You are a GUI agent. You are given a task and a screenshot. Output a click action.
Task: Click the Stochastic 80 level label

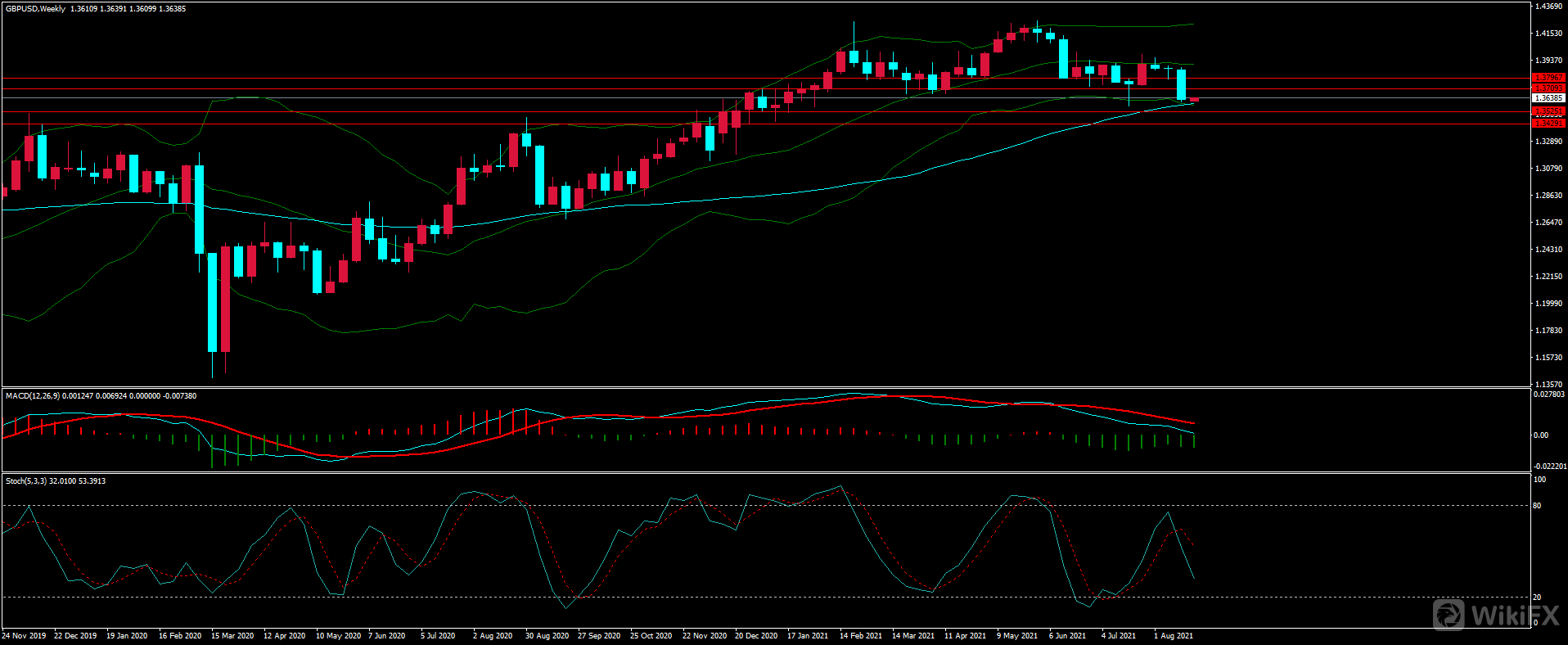(1537, 506)
